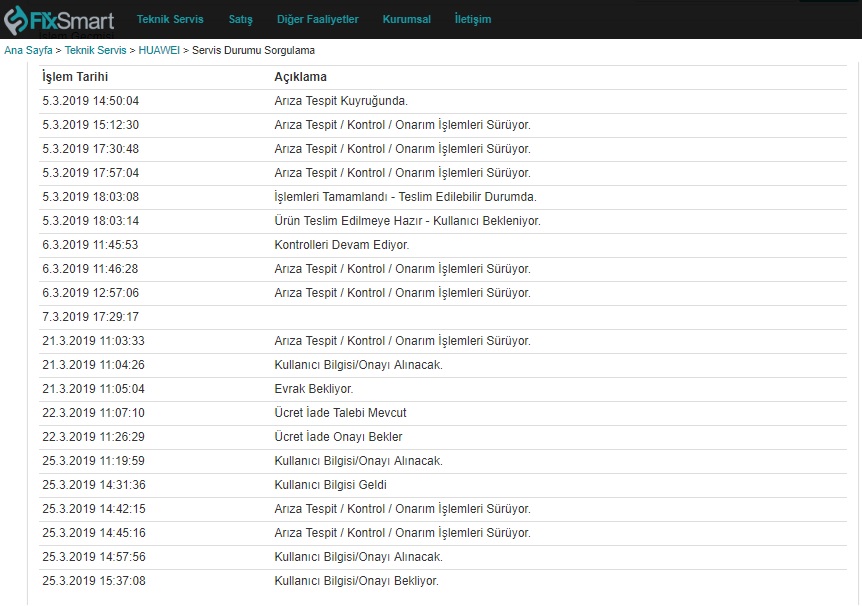Open the HUAWEI breadcrumb link
Screen dimensions: 862x606
(x=159, y=50)
